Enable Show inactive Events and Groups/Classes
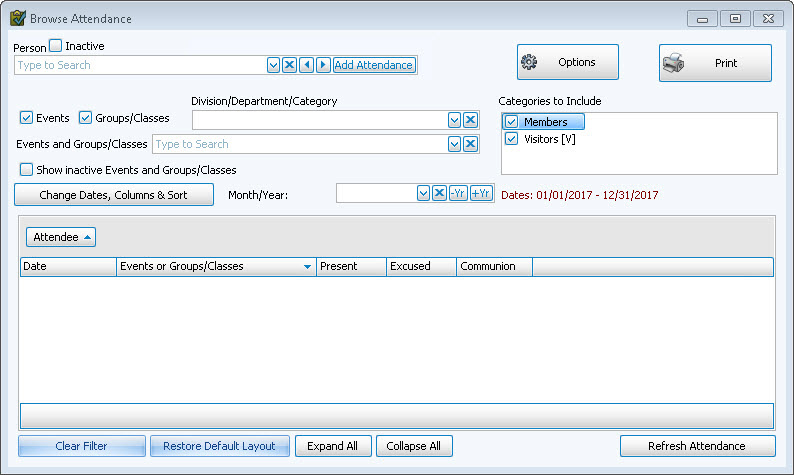Viewport: 794px width, 475px height. point(26,170)
